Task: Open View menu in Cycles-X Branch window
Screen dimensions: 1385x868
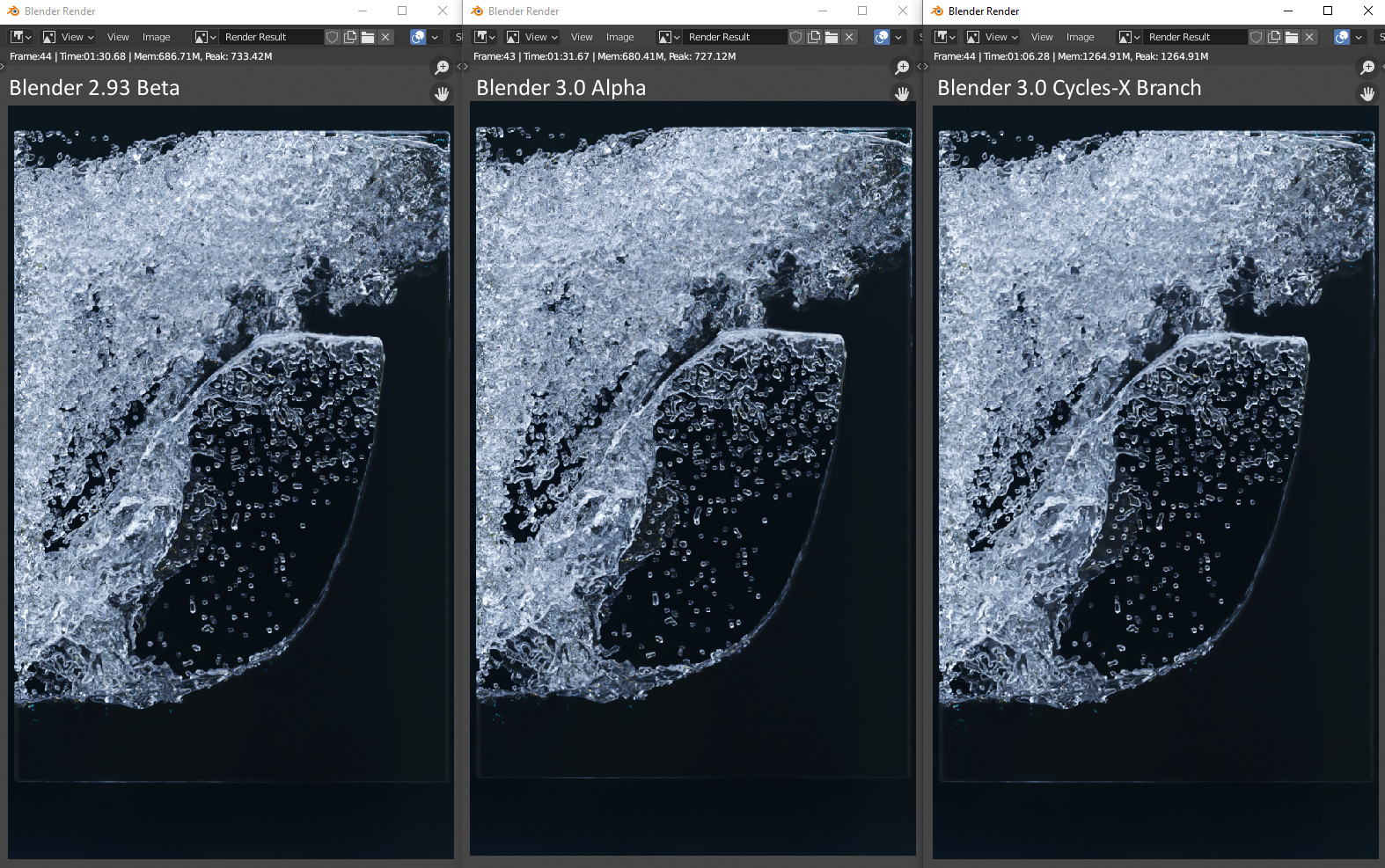Action: click(1042, 37)
